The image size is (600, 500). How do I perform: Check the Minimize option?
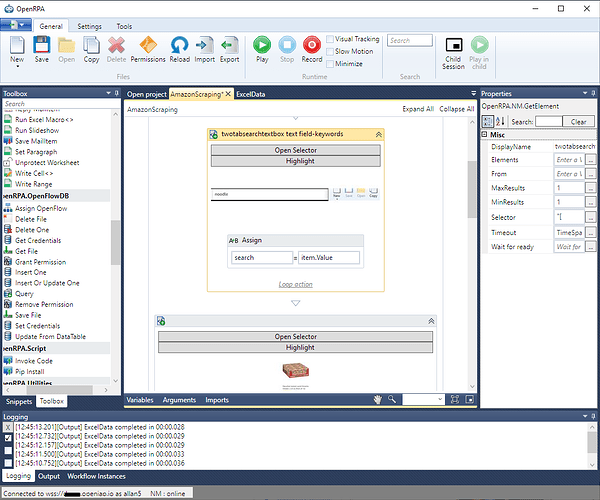(330, 64)
